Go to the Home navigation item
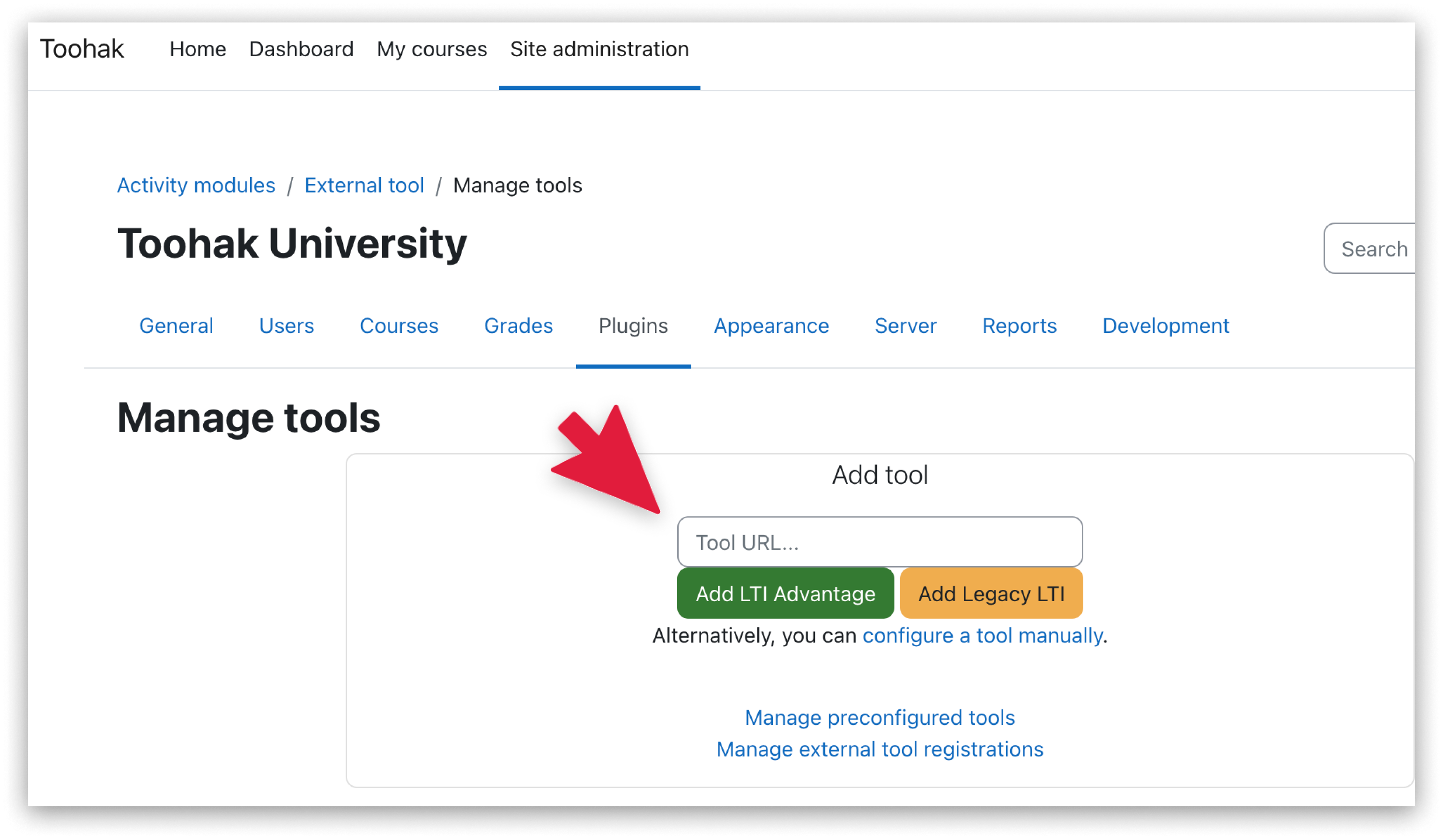 pyautogui.click(x=198, y=49)
